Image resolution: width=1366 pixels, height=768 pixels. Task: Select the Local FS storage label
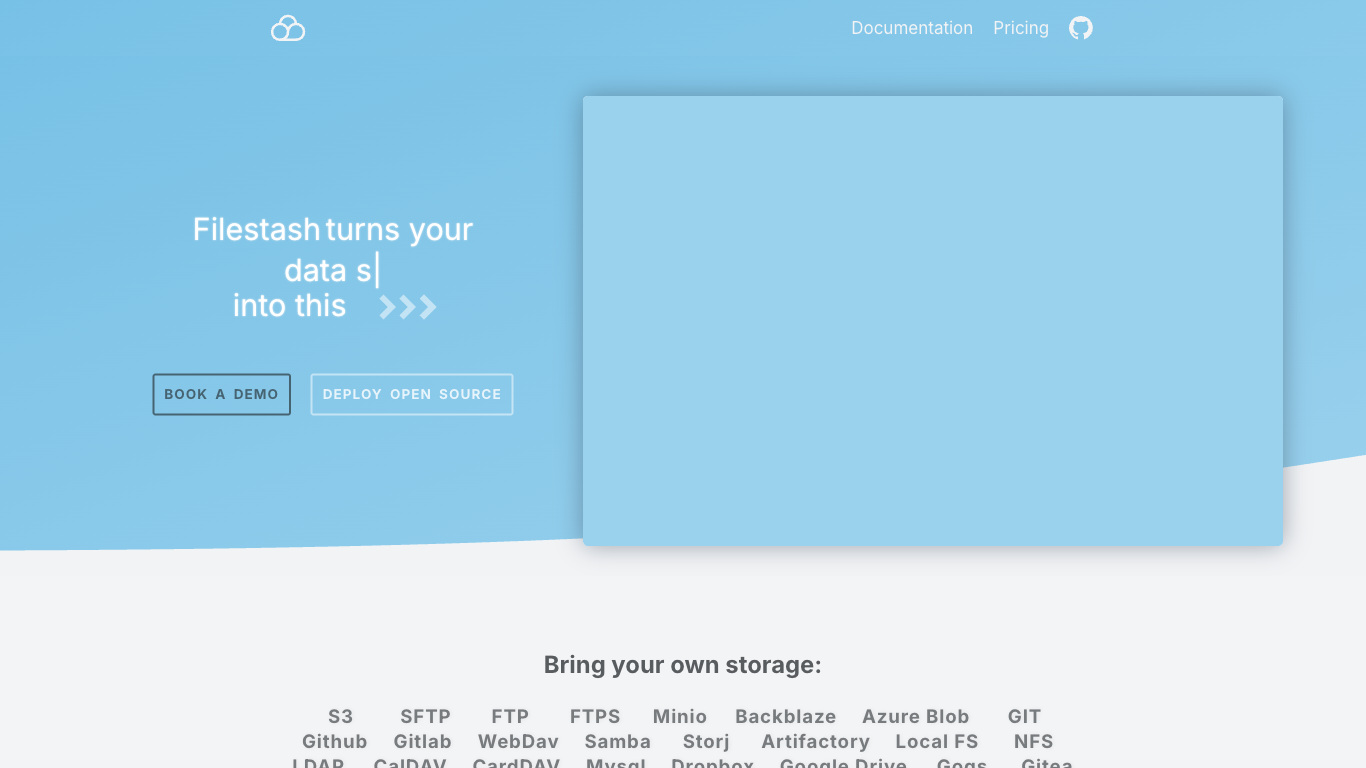pyautogui.click(x=937, y=741)
